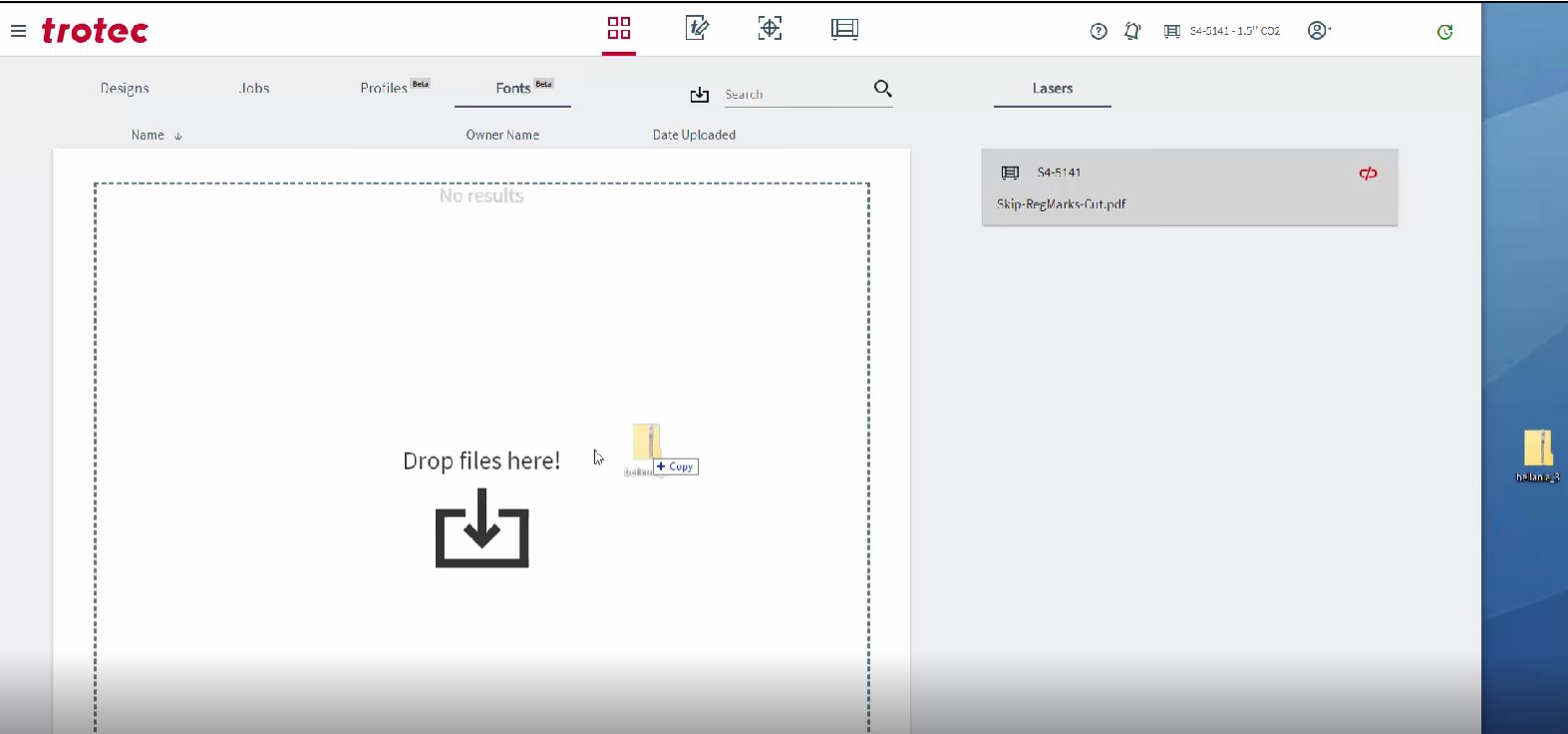Click the Trotec logo
The image size is (1568, 734).
[95, 31]
